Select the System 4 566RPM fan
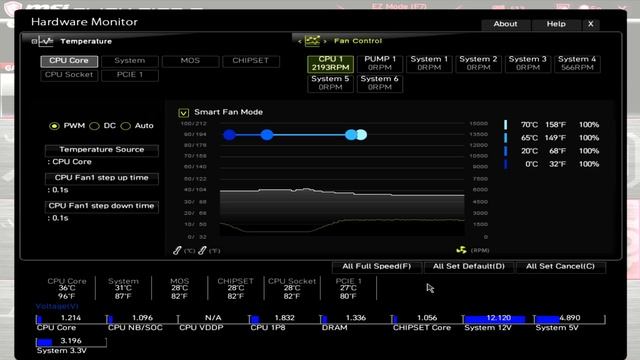This screenshot has height=360, width=640. (x=577, y=64)
